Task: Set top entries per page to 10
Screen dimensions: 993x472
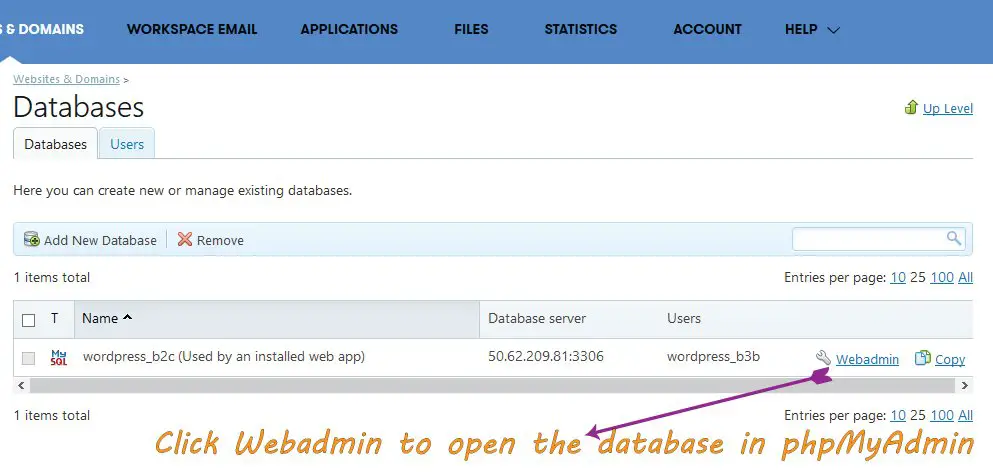Action: (898, 277)
